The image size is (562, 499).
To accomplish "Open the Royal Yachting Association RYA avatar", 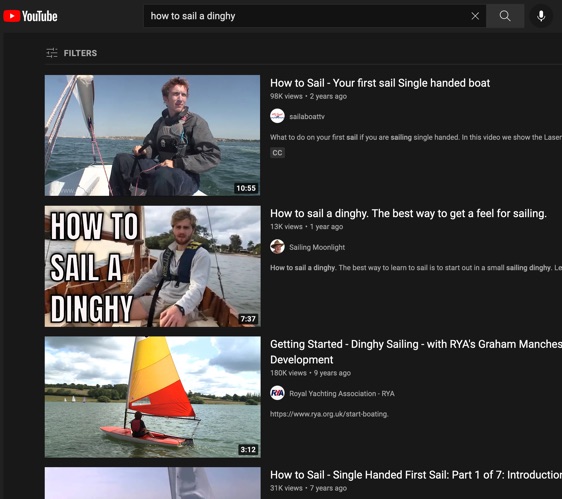I will [277, 393].
